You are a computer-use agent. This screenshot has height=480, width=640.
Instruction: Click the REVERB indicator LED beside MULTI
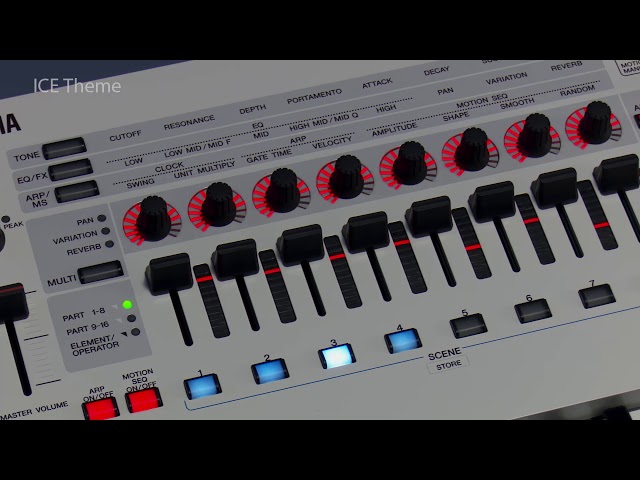(x=109, y=244)
